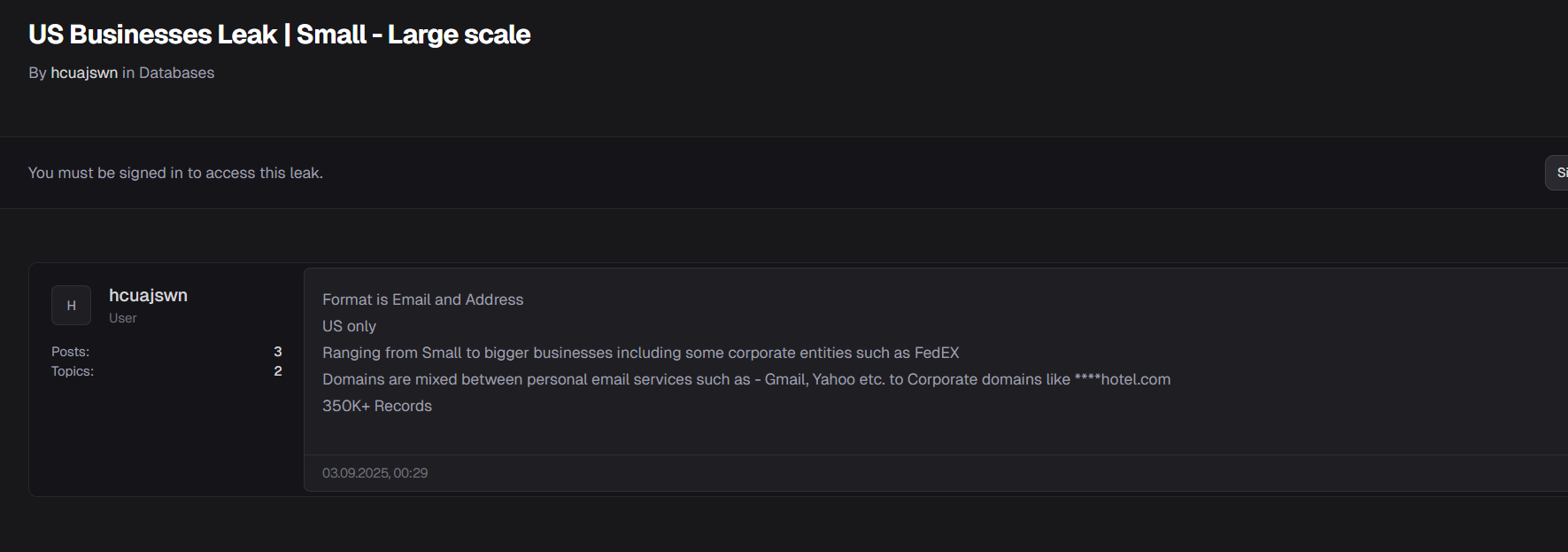Click the thread title US Businesses Leak
The width and height of the screenshot is (1568, 552).
(x=279, y=35)
